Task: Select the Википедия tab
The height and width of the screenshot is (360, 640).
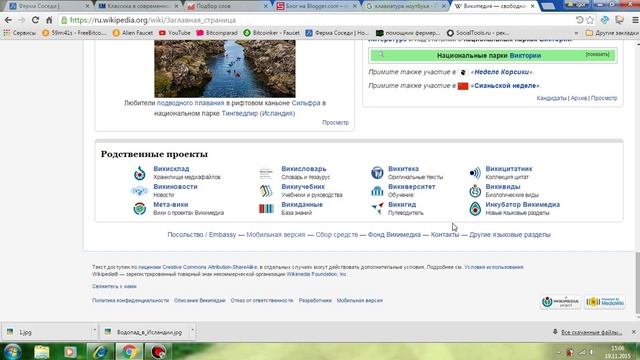Action: pyautogui.click(x=494, y=6)
